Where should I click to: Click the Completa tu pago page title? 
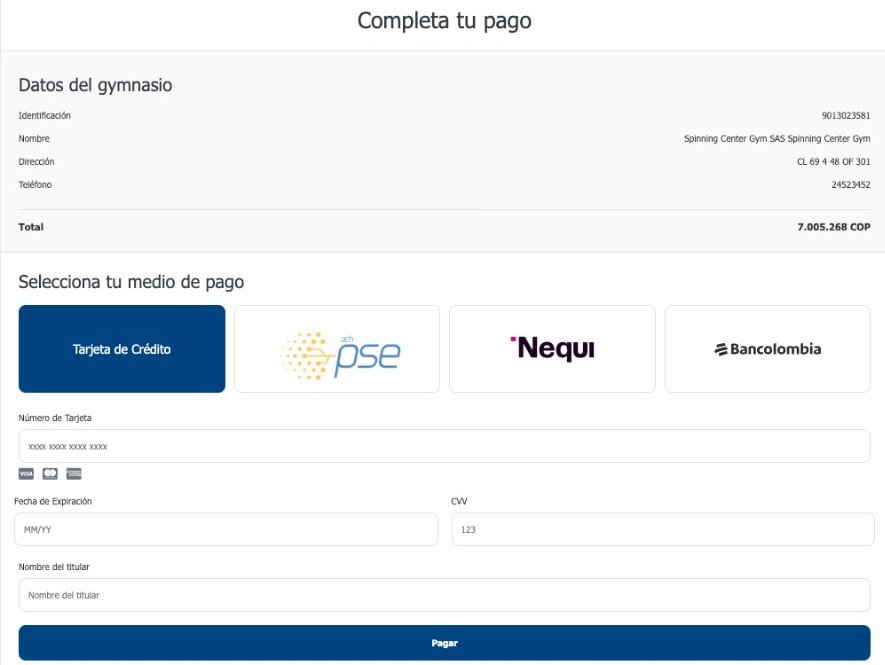[443, 20]
